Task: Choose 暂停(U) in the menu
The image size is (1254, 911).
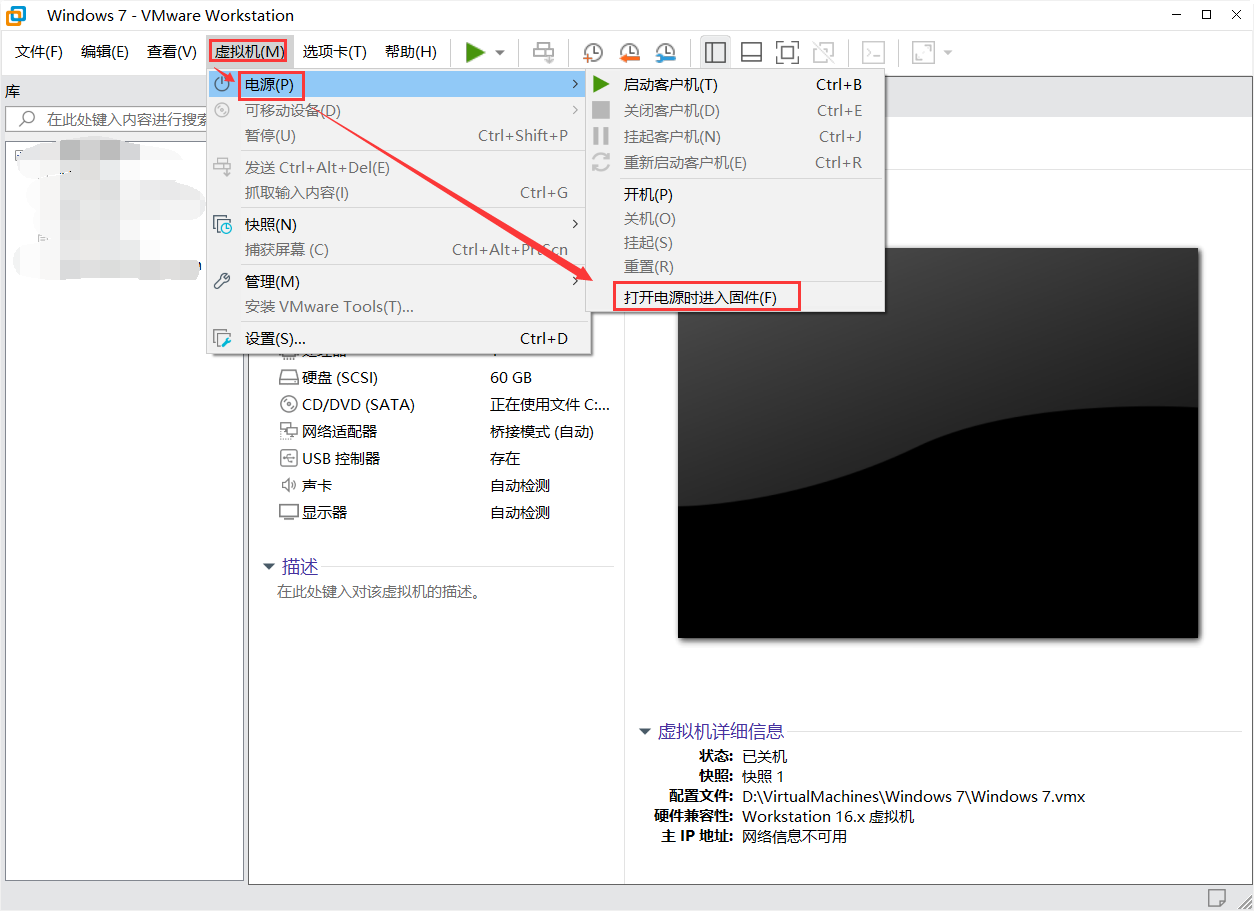Action: (x=398, y=136)
